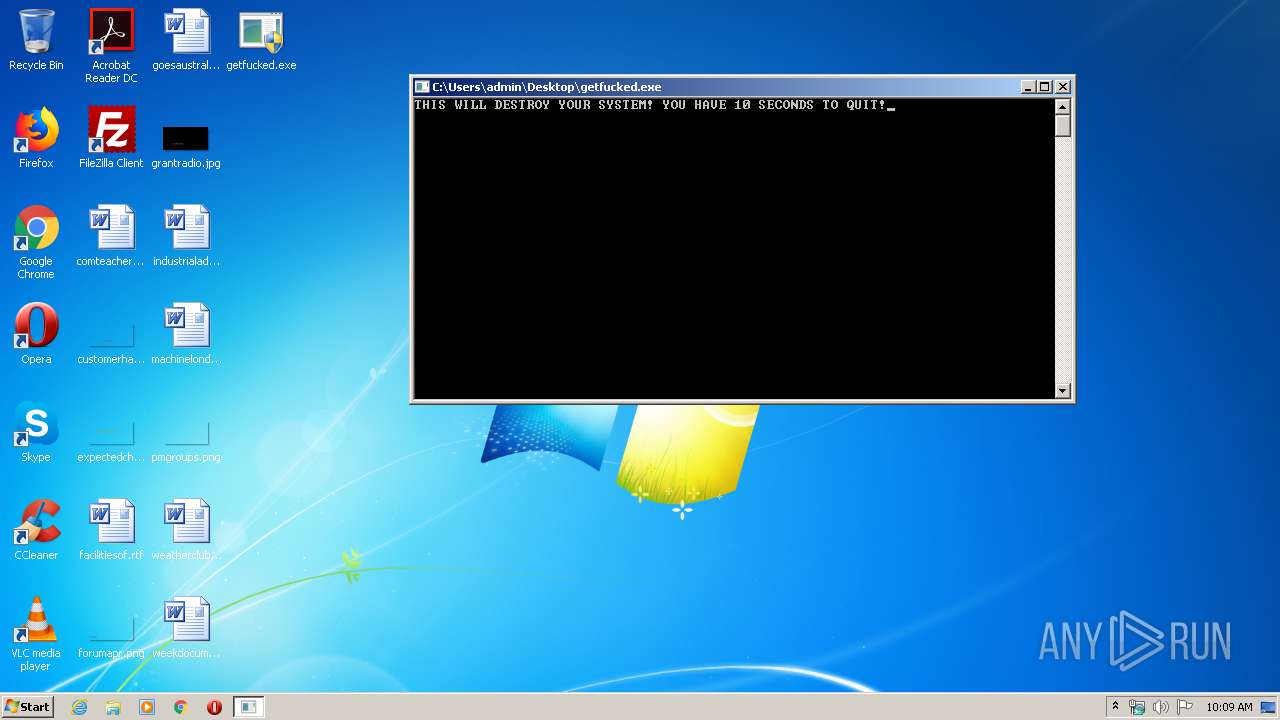The height and width of the screenshot is (720, 1280).
Task: Select the industrialad Word document
Action: [x=186, y=236]
